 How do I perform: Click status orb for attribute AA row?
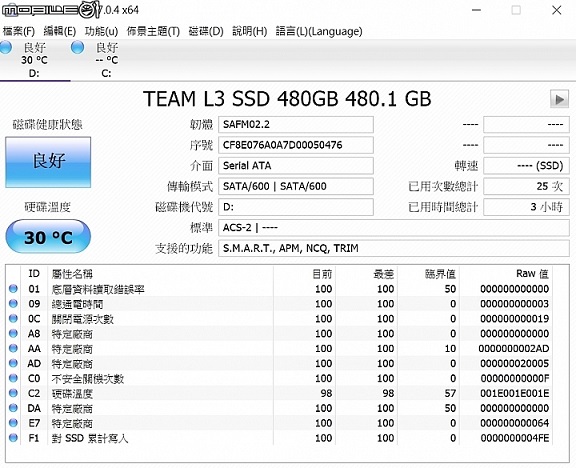coord(14,348)
